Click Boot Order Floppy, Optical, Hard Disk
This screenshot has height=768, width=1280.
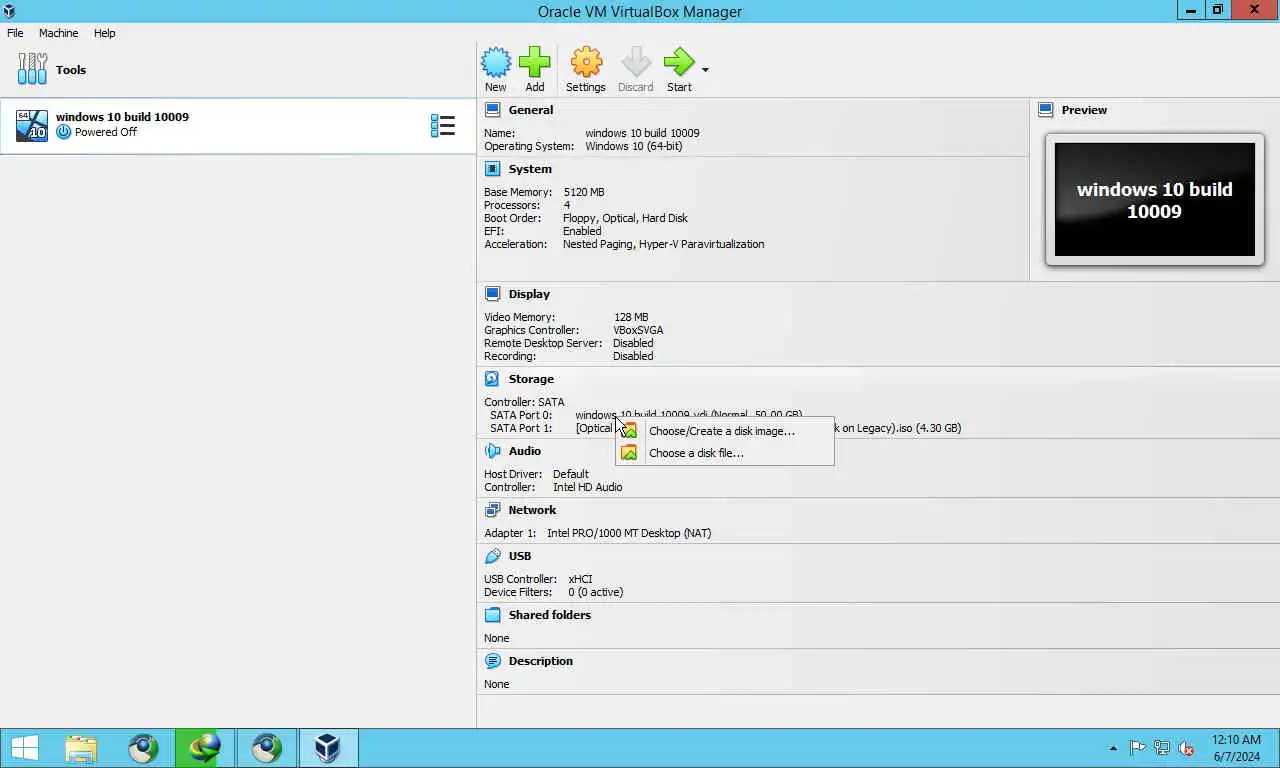coord(625,218)
